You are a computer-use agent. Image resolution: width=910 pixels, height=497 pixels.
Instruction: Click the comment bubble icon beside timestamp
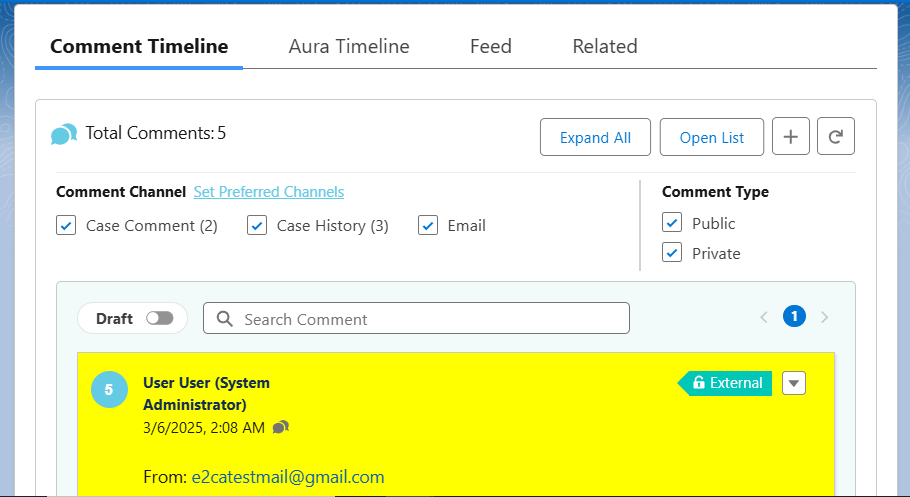(281, 427)
